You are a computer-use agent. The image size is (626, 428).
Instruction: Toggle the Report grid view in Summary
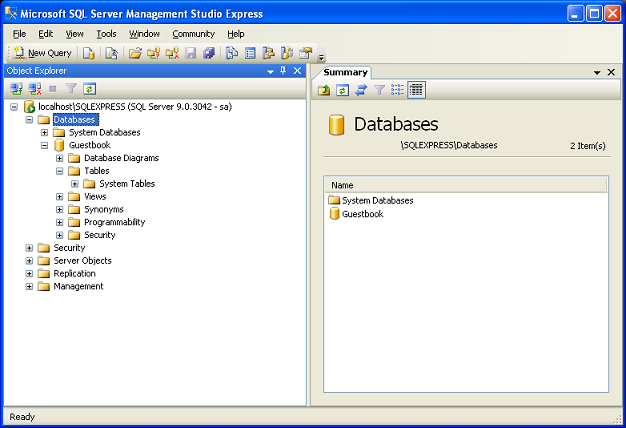tap(416, 90)
